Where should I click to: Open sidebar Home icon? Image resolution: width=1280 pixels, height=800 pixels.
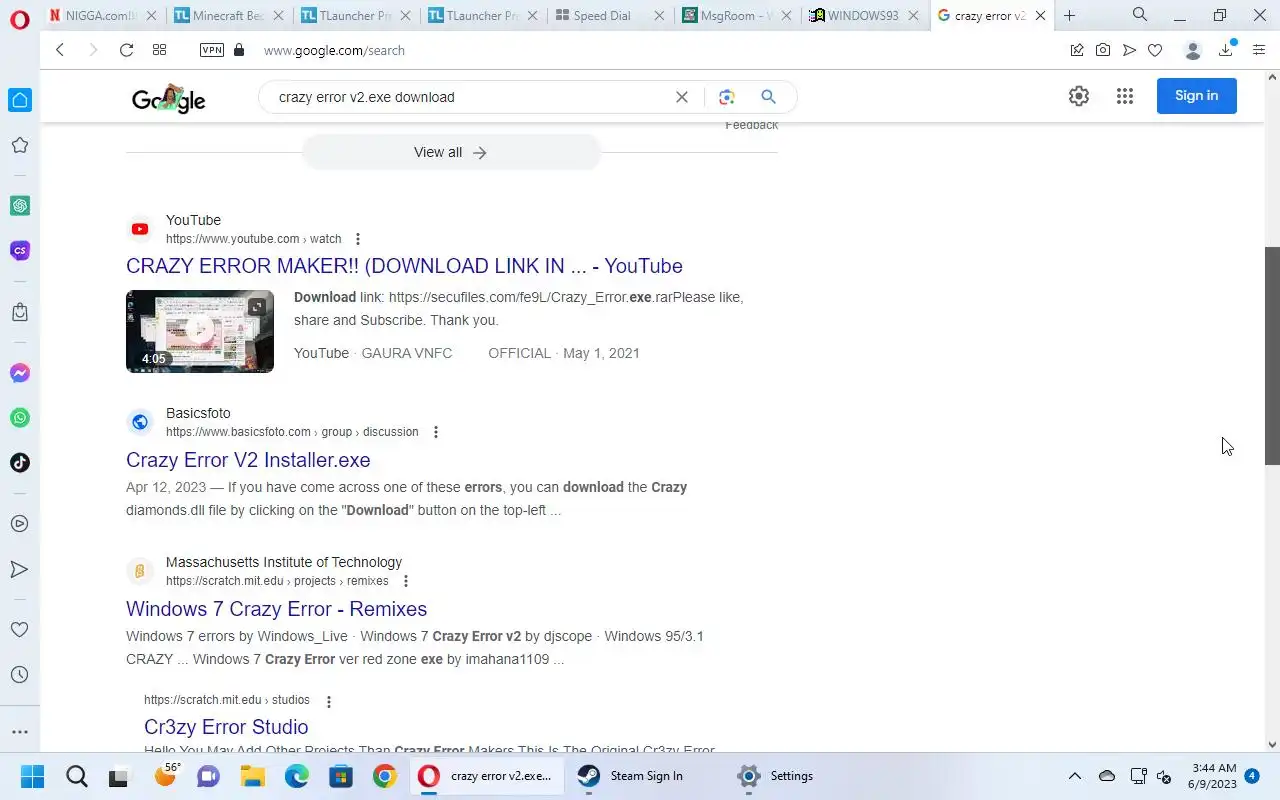pos(20,100)
